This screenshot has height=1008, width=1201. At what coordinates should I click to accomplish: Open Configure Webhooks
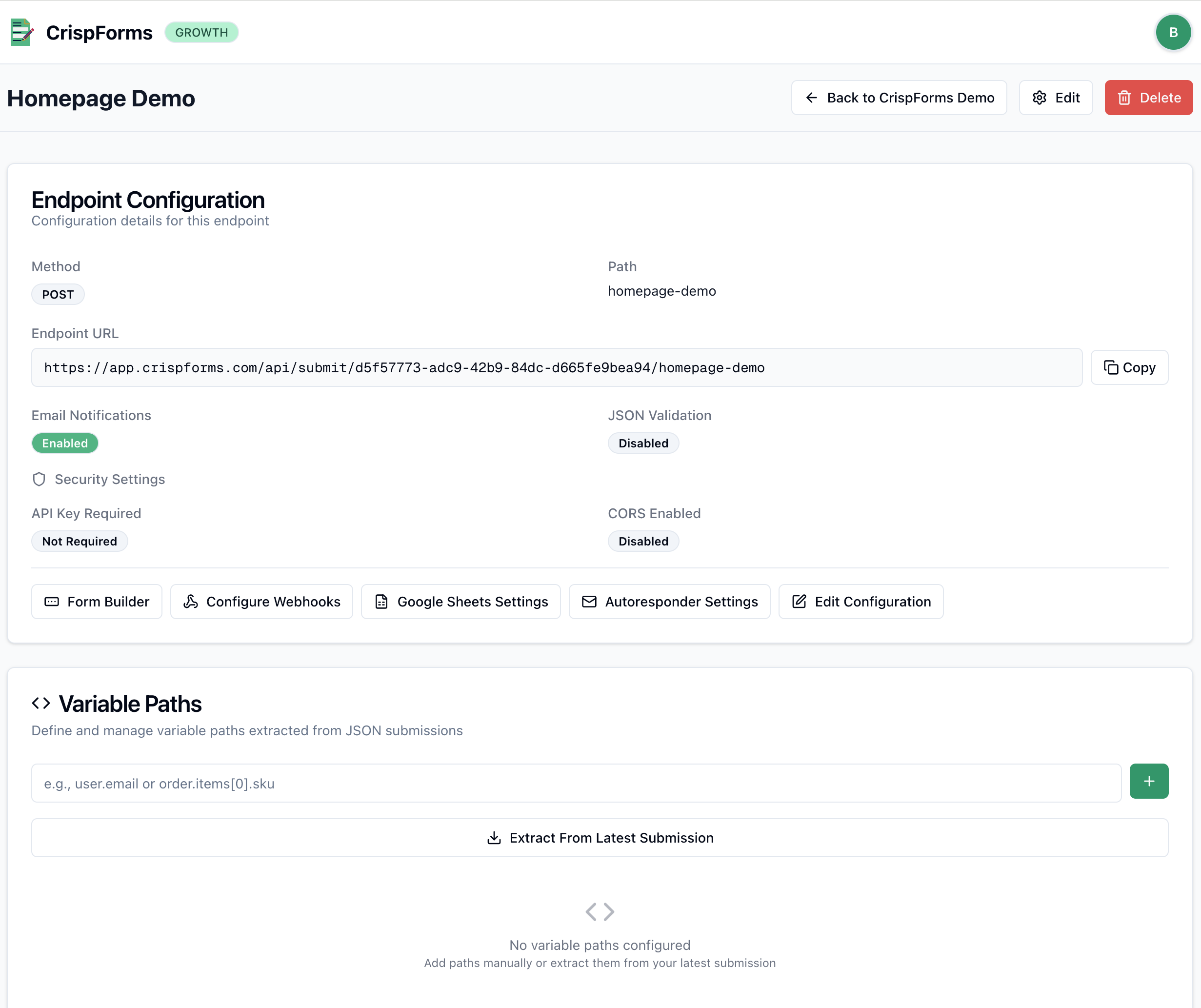click(x=261, y=602)
